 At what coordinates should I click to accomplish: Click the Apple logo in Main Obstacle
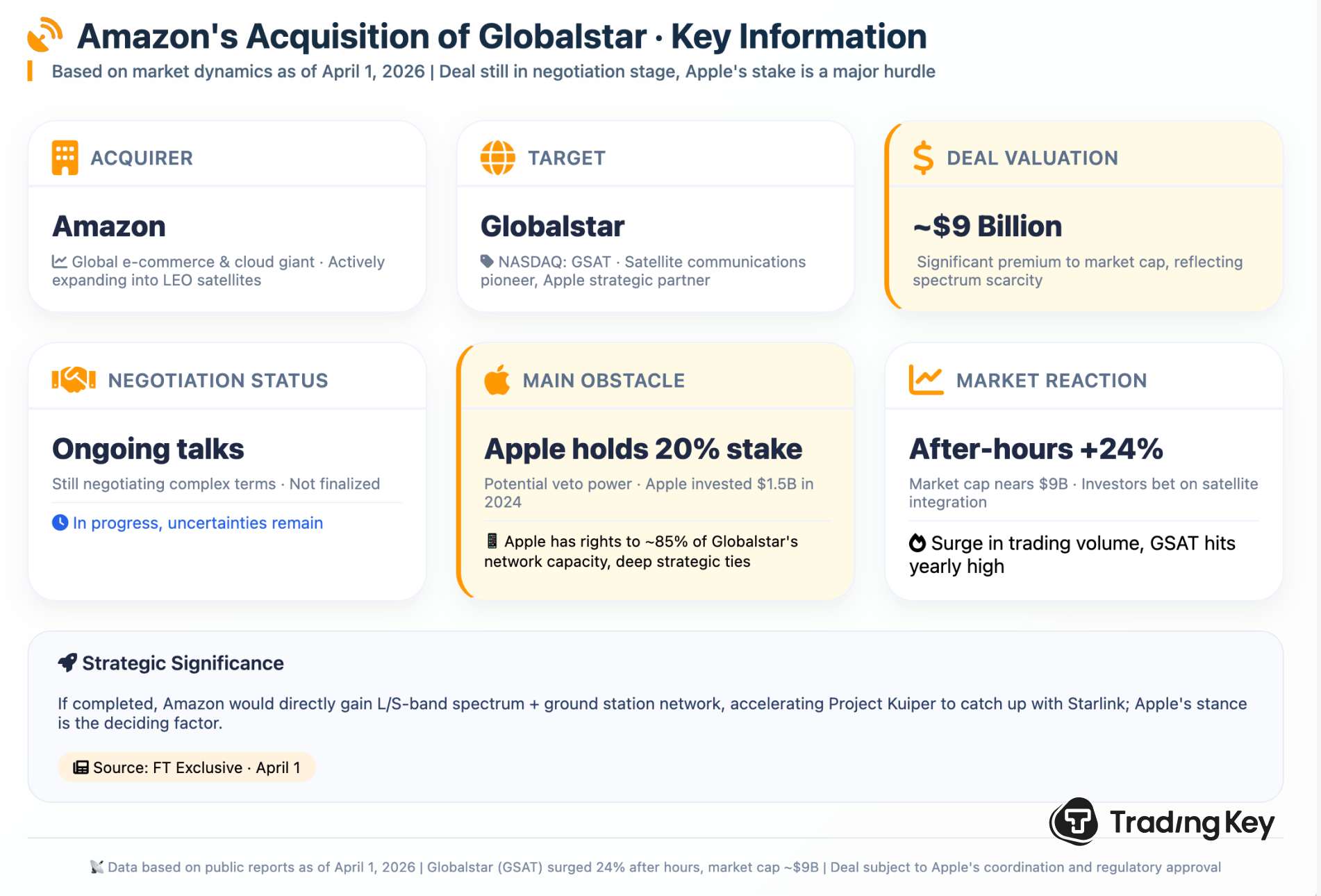[497, 380]
